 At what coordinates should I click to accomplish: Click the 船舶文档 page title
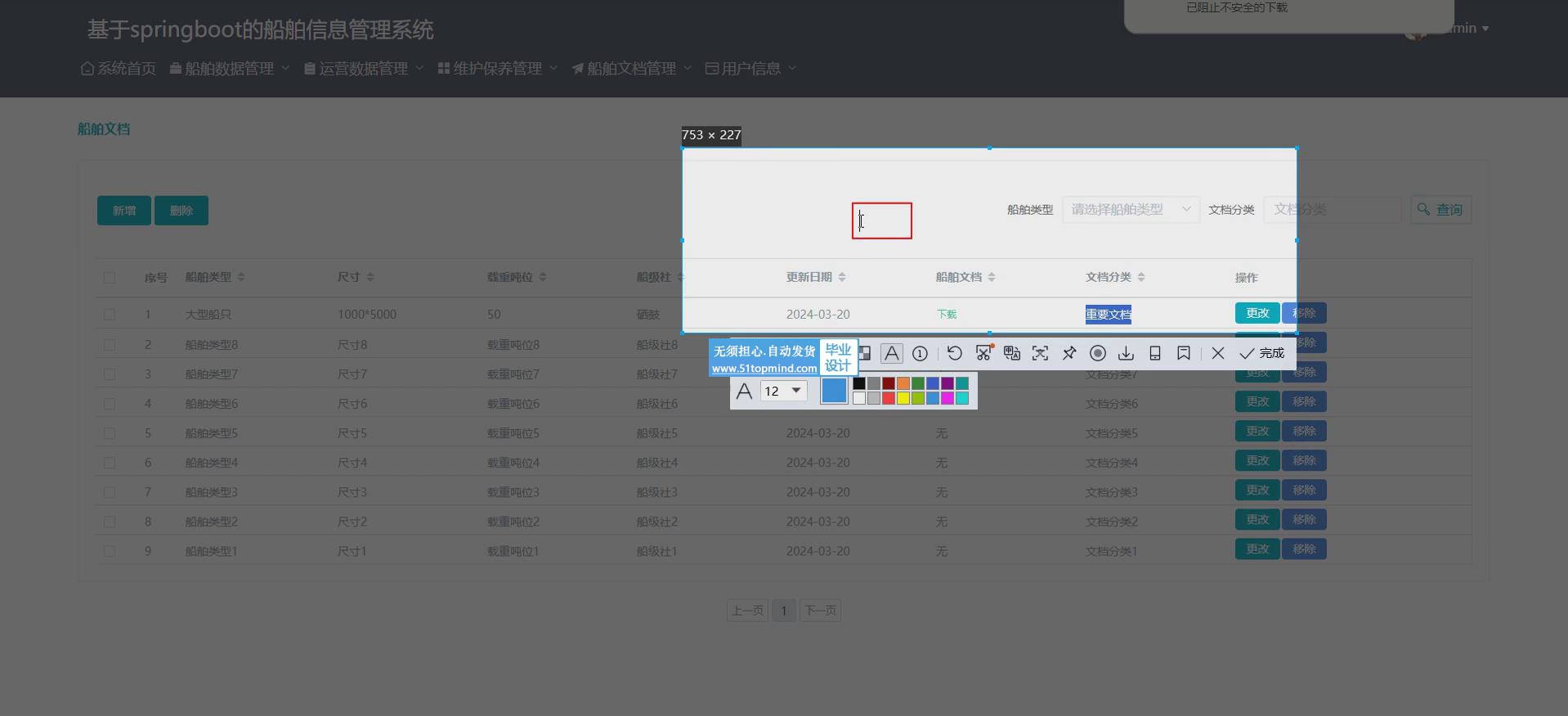tap(104, 129)
